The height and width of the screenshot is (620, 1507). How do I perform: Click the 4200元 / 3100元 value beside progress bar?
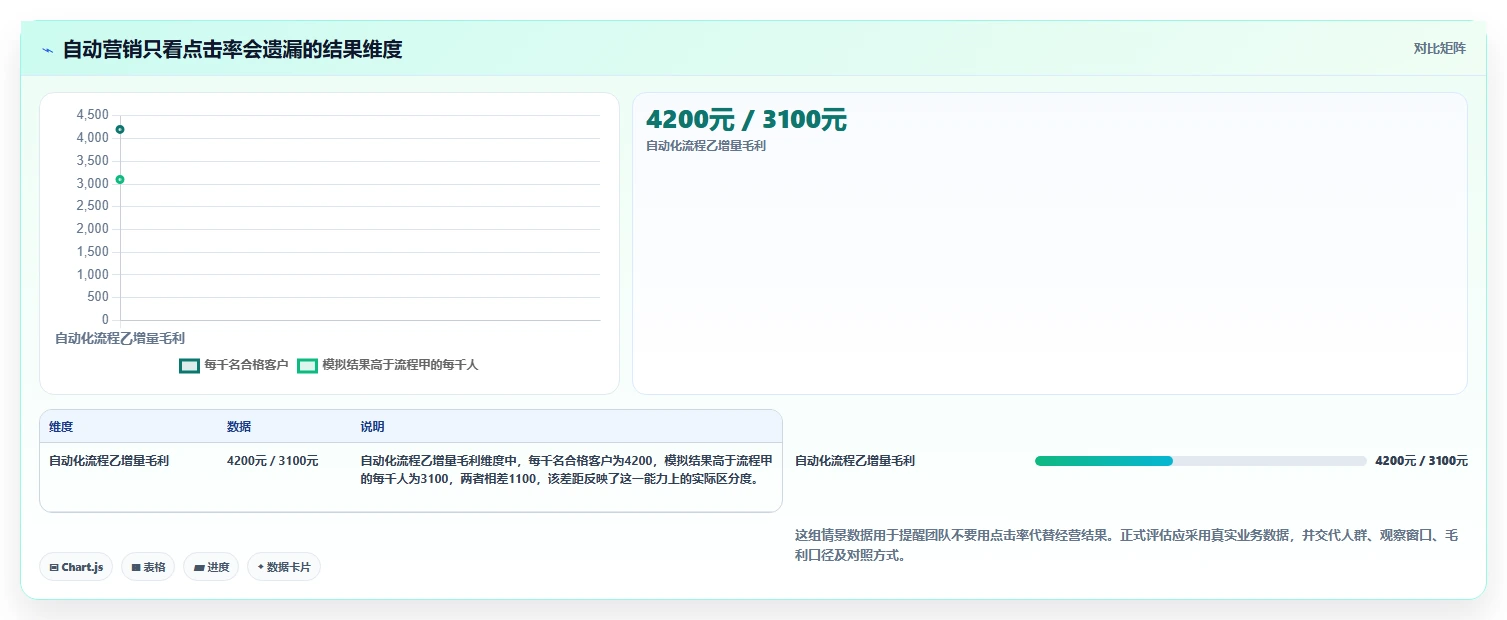click(1421, 461)
